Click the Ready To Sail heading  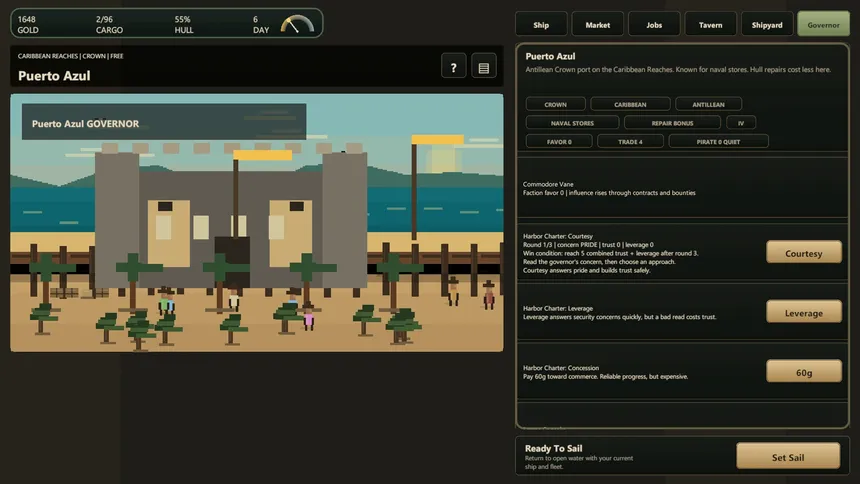(x=553, y=448)
